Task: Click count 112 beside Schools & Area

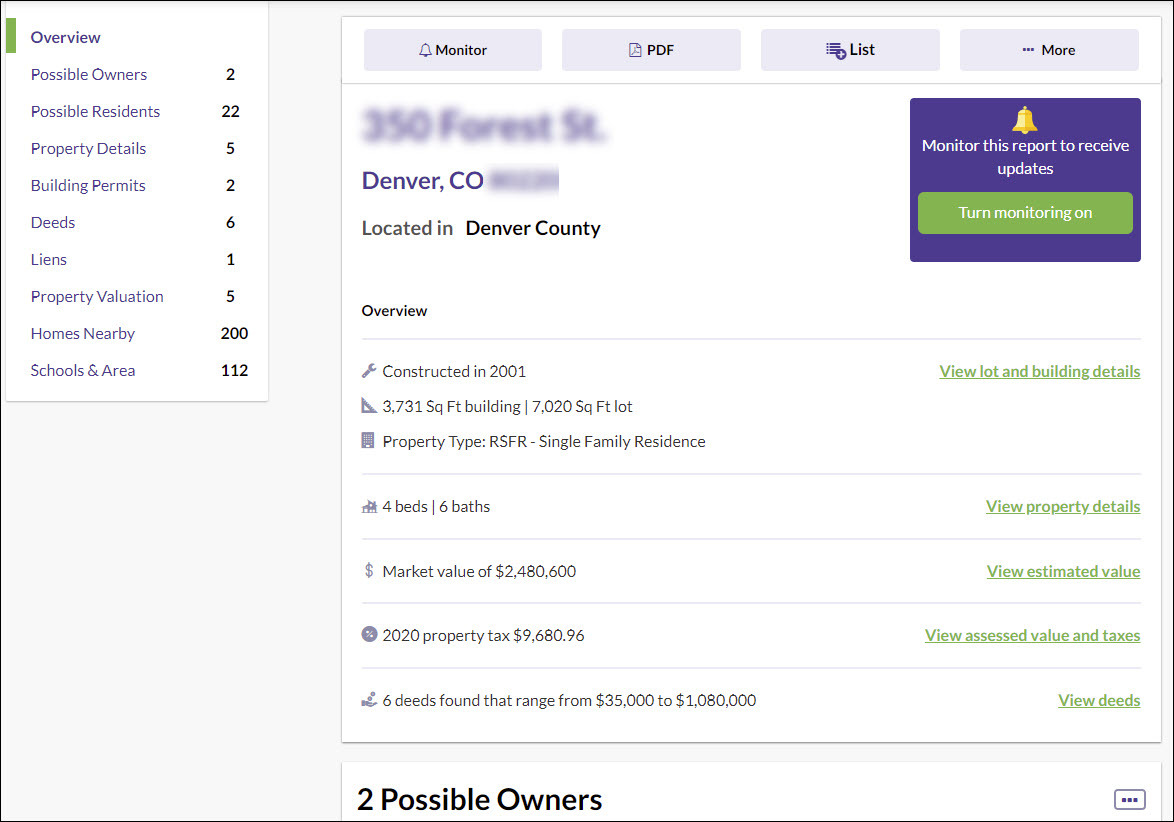Action: [234, 371]
